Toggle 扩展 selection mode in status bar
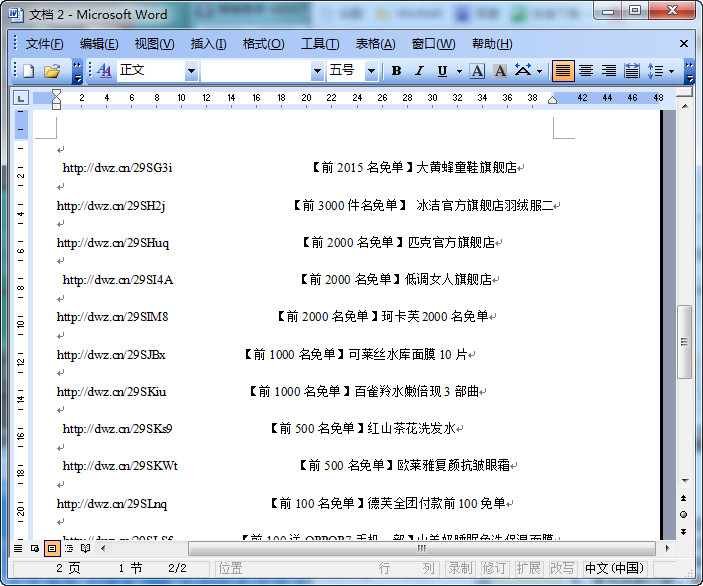 528,568
